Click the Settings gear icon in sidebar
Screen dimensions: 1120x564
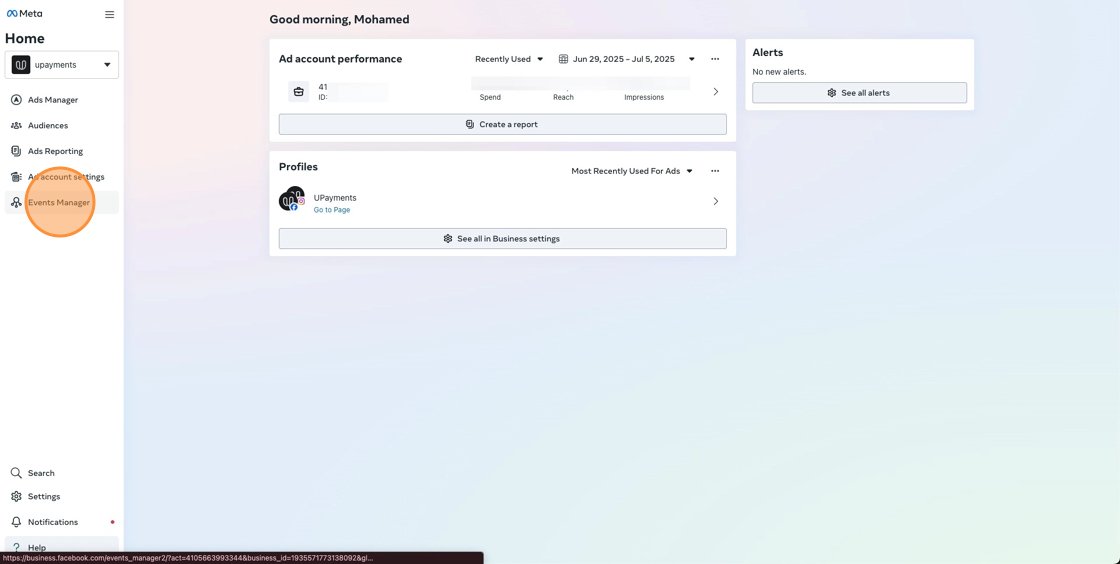coord(16,497)
